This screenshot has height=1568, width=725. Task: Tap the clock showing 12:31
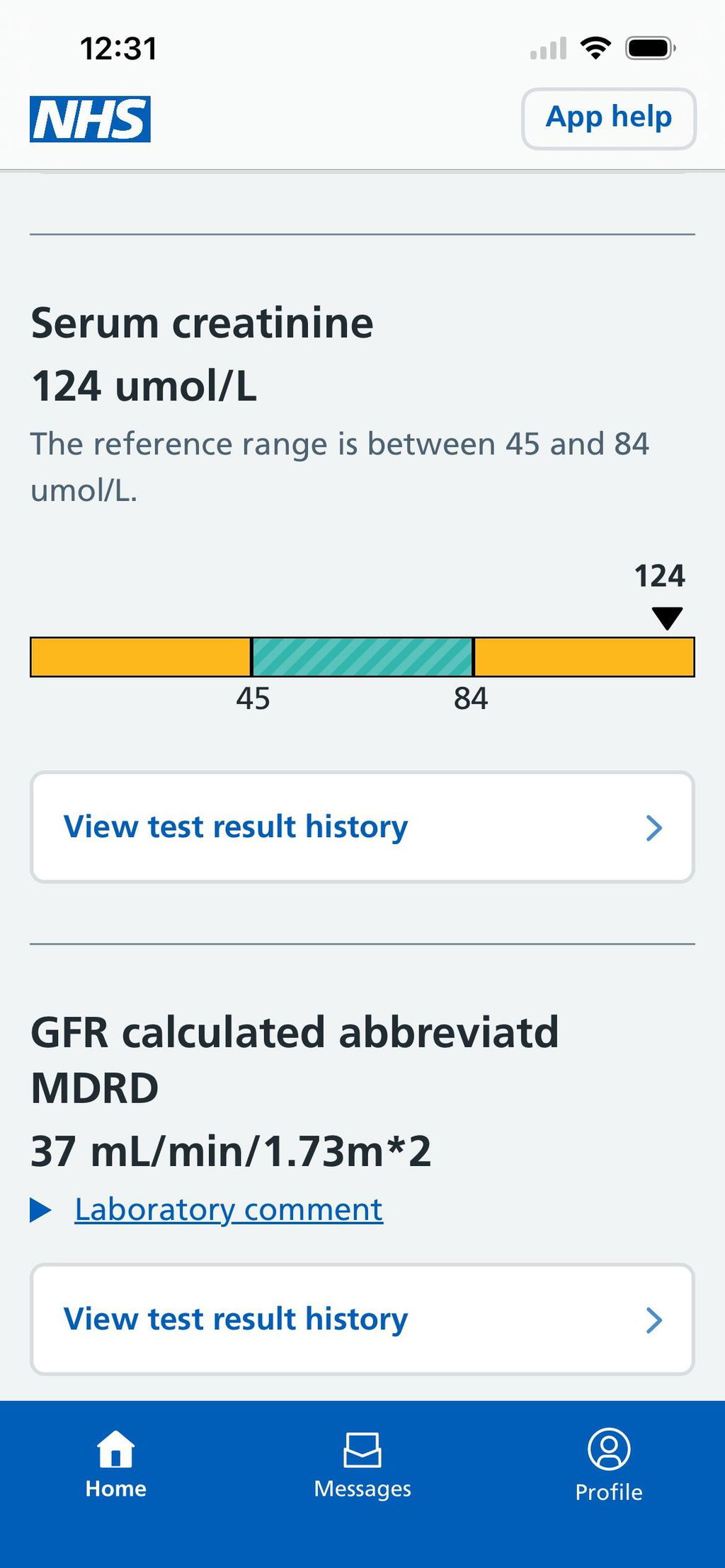point(118,49)
